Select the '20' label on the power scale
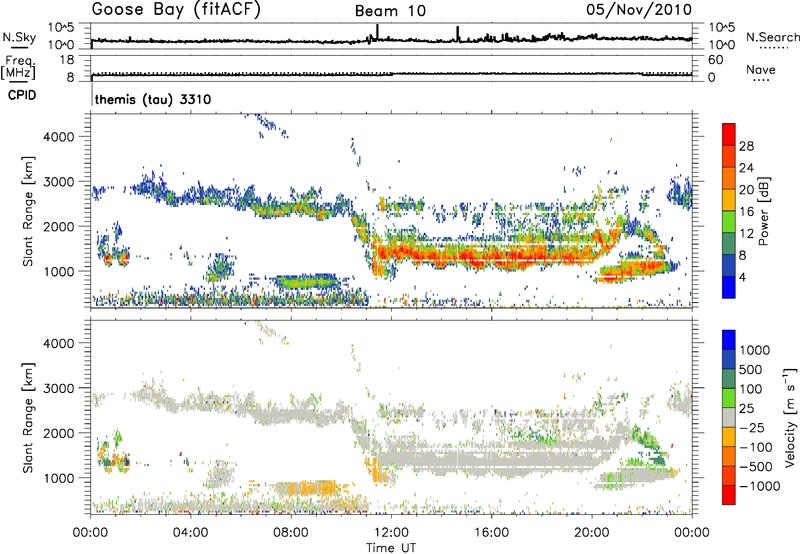This screenshot has height=554, width=800. coord(746,190)
